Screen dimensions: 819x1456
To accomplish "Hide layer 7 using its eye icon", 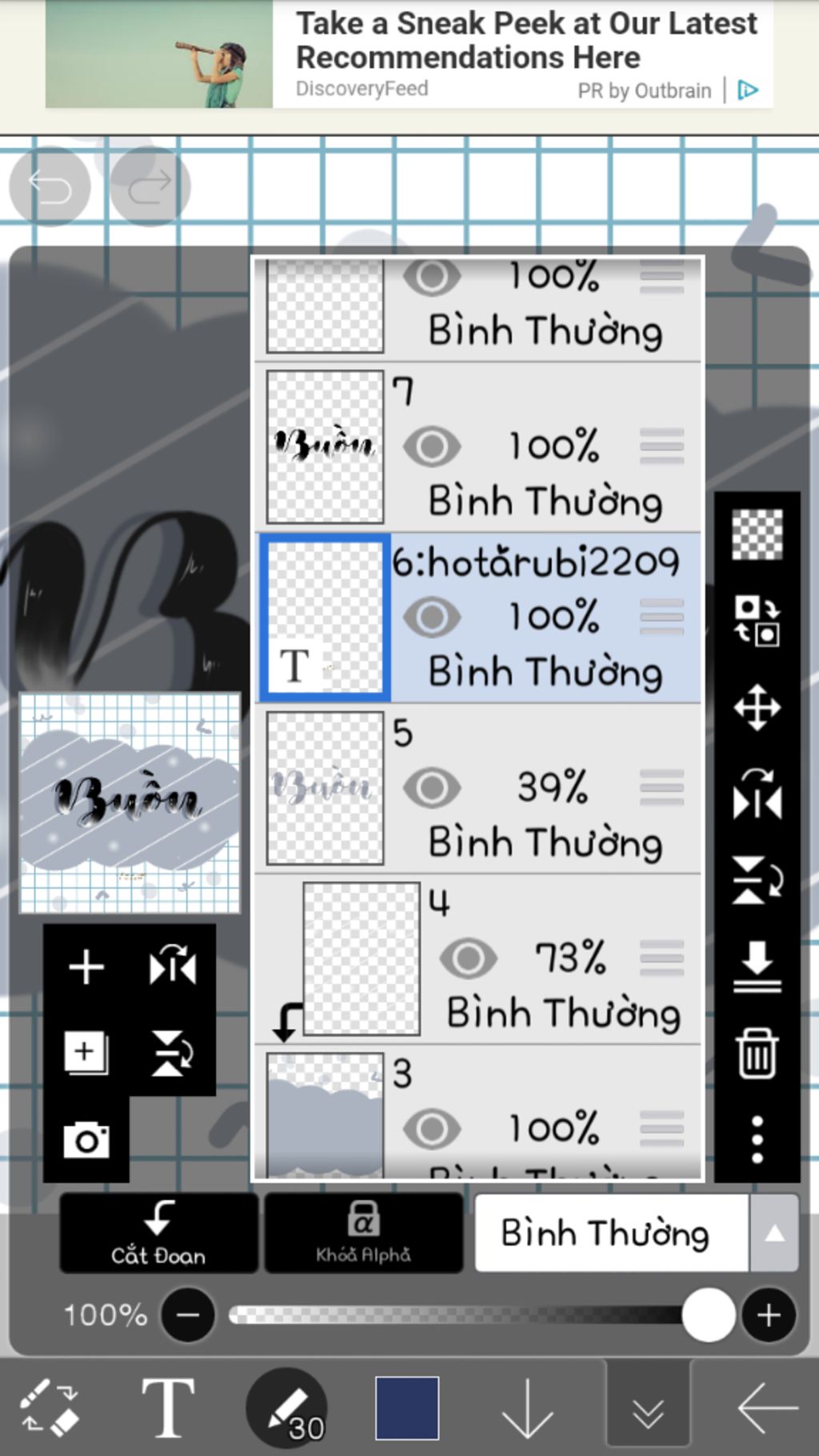I will pyautogui.click(x=432, y=446).
